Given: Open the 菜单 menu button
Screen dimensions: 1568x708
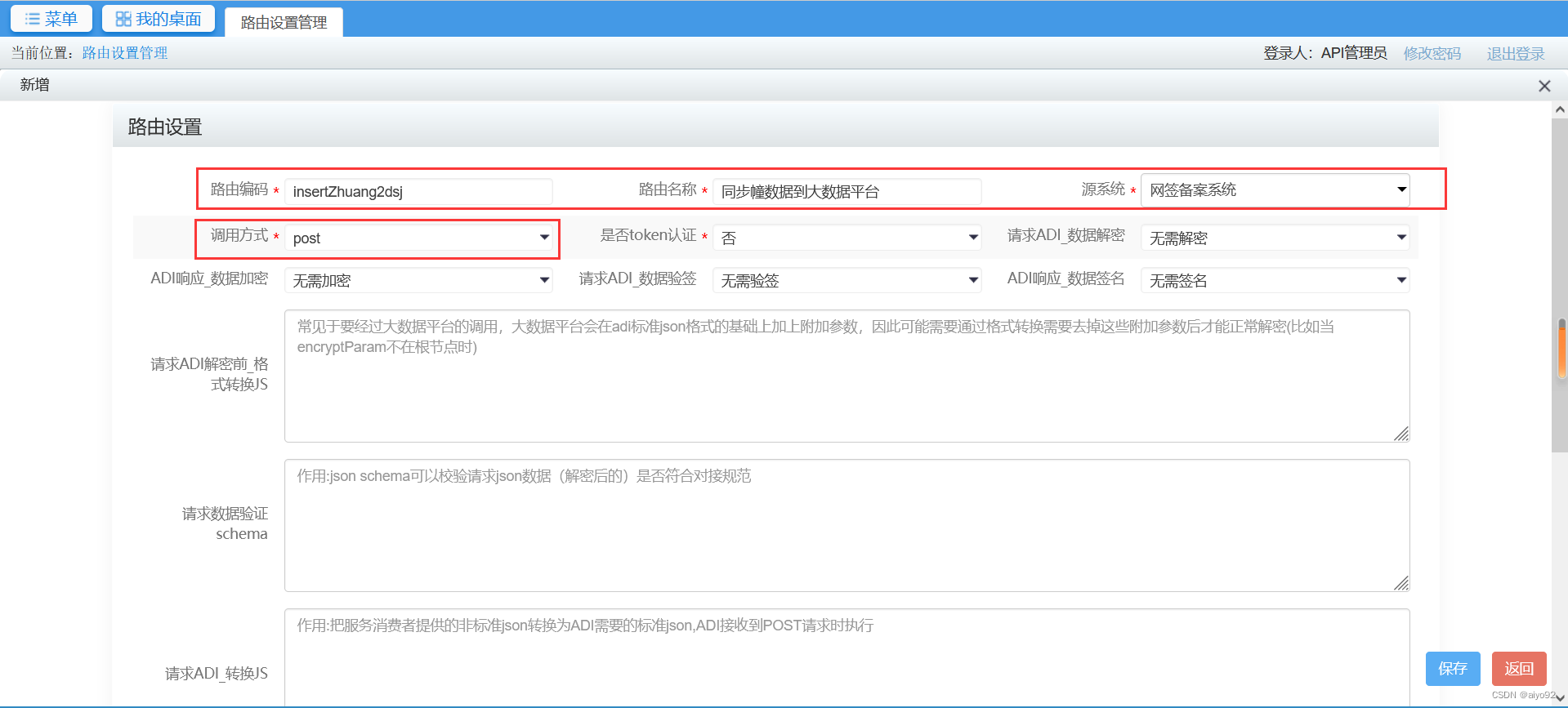Looking at the screenshot, I should [51, 19].
